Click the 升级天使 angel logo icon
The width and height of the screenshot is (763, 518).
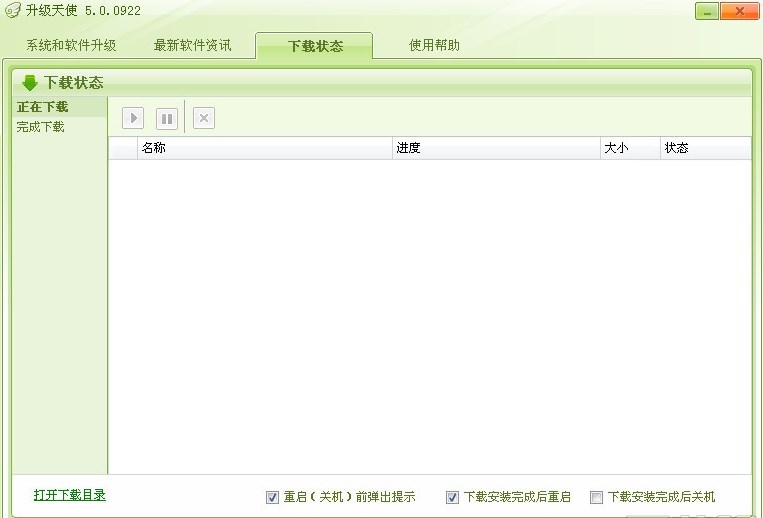[13, 10]
